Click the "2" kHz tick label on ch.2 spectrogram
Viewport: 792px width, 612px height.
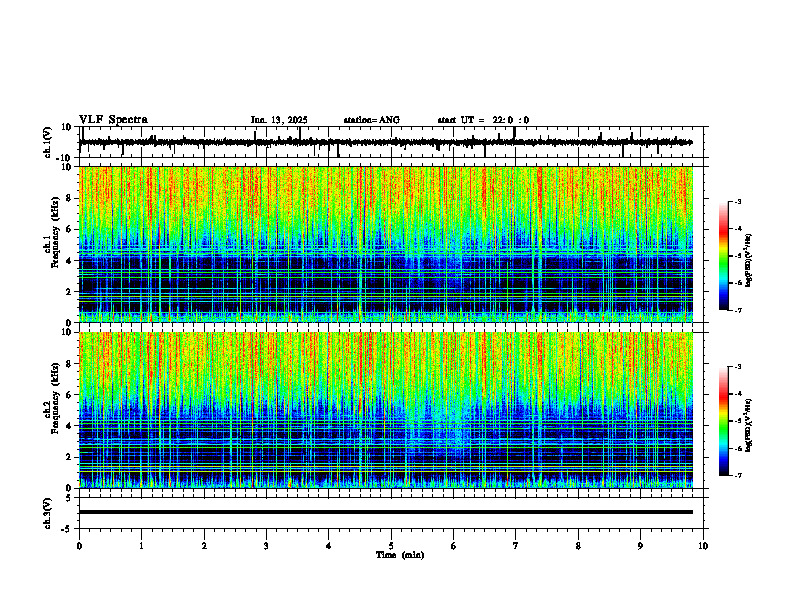[69, 457]
